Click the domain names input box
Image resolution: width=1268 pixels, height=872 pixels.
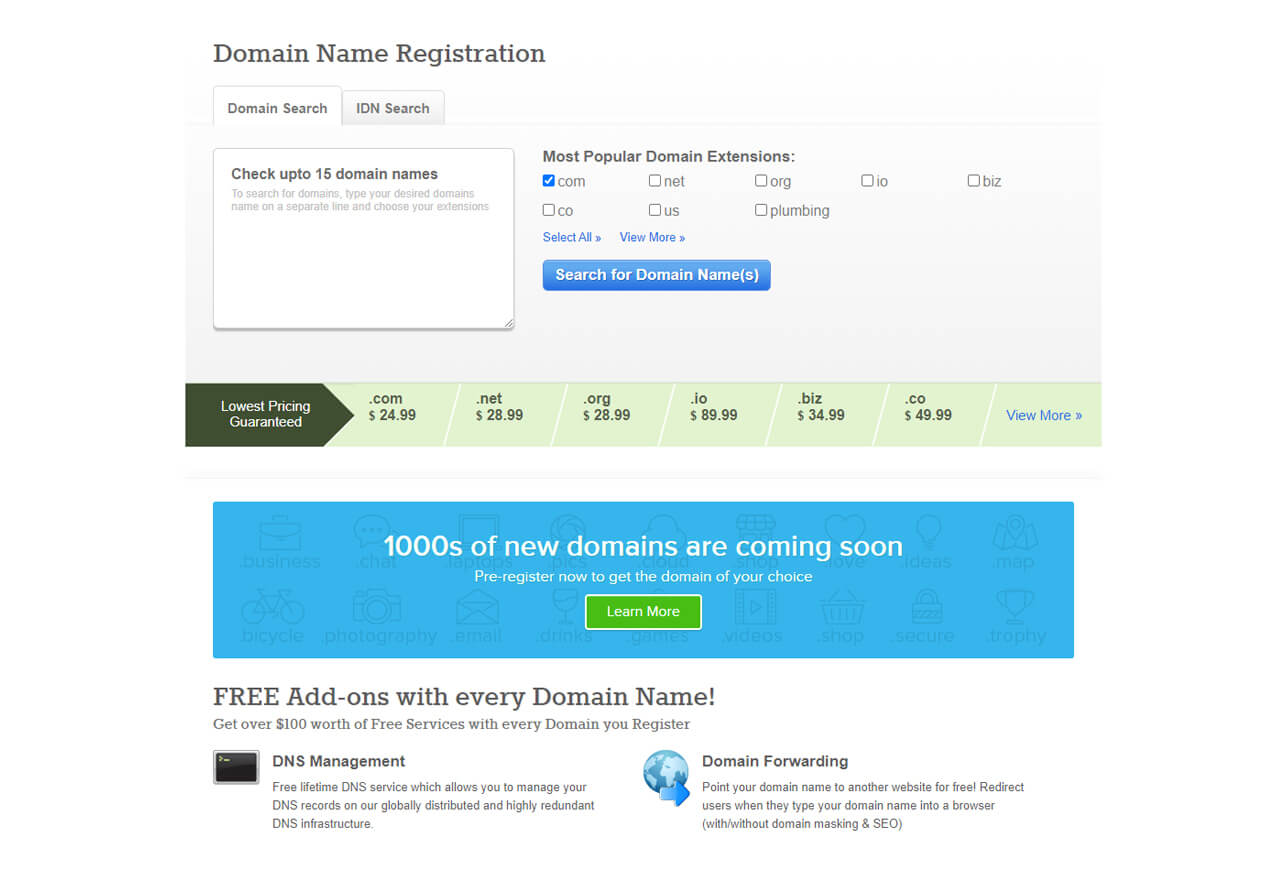point(363,238)
